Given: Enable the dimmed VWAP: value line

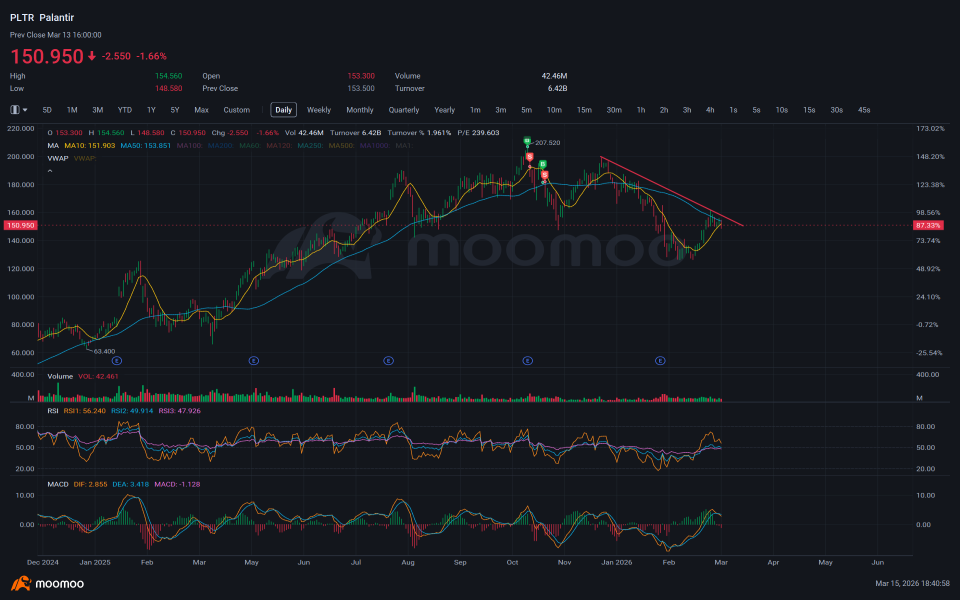Looking at the screenshot, I should tap(85, 158).
